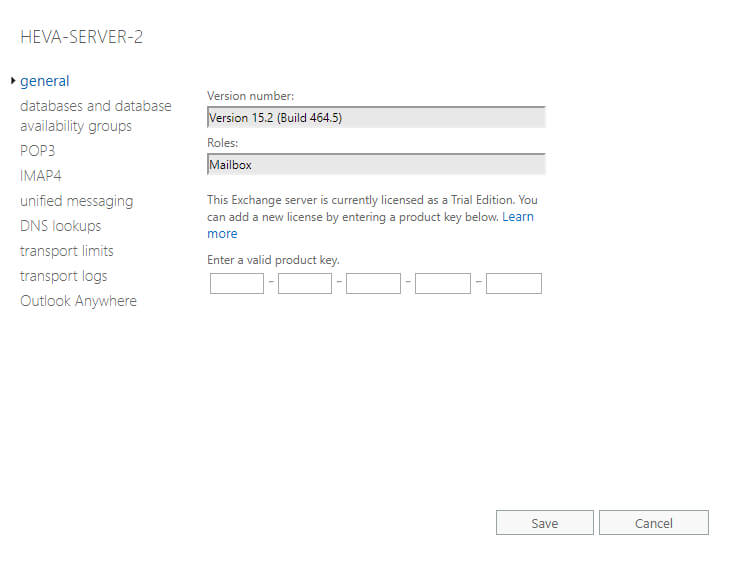Screen dimensions: 741x568
Task: Click the Cancel button
Action: tap(654, 523)
